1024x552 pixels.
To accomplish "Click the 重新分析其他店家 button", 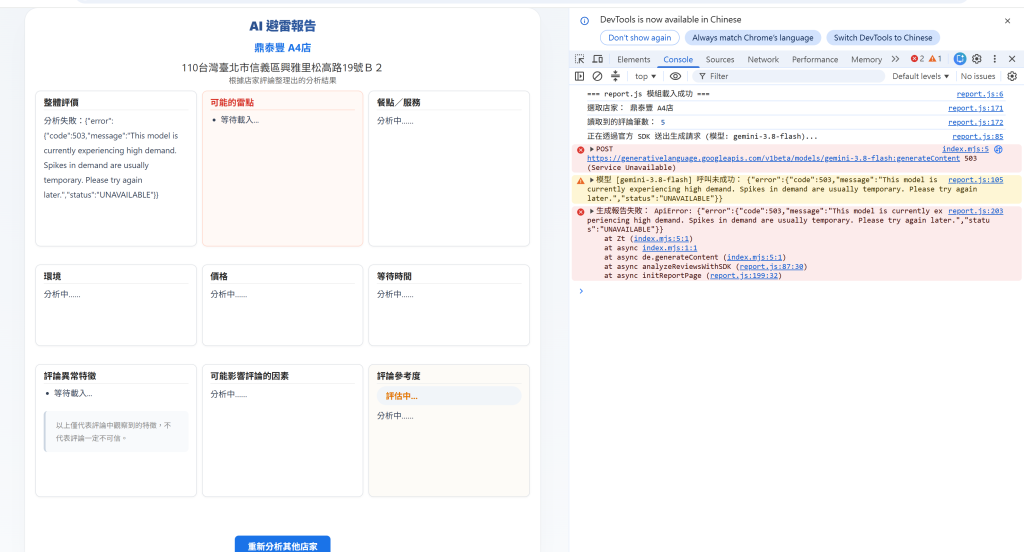I will pos(283,545).
